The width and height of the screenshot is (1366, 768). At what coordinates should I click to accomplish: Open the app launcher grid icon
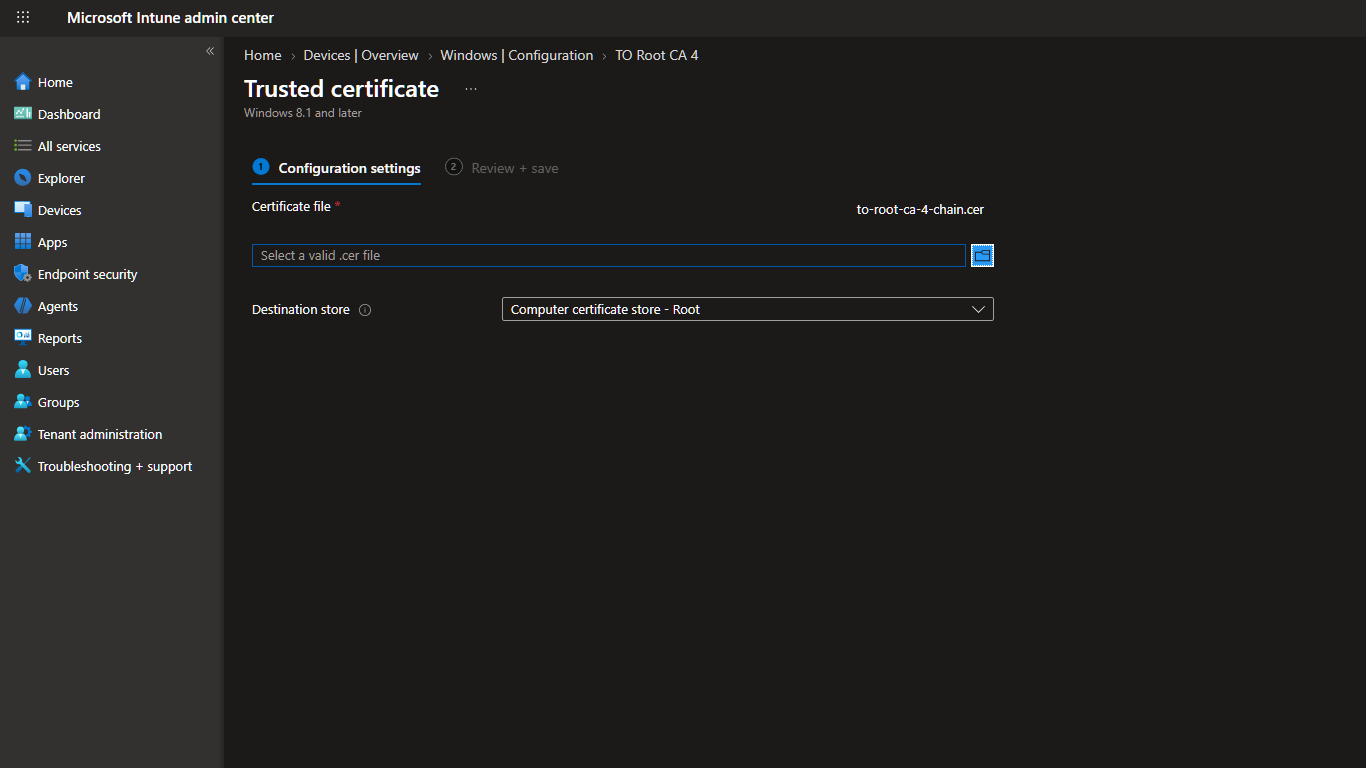tap(23, 17)
